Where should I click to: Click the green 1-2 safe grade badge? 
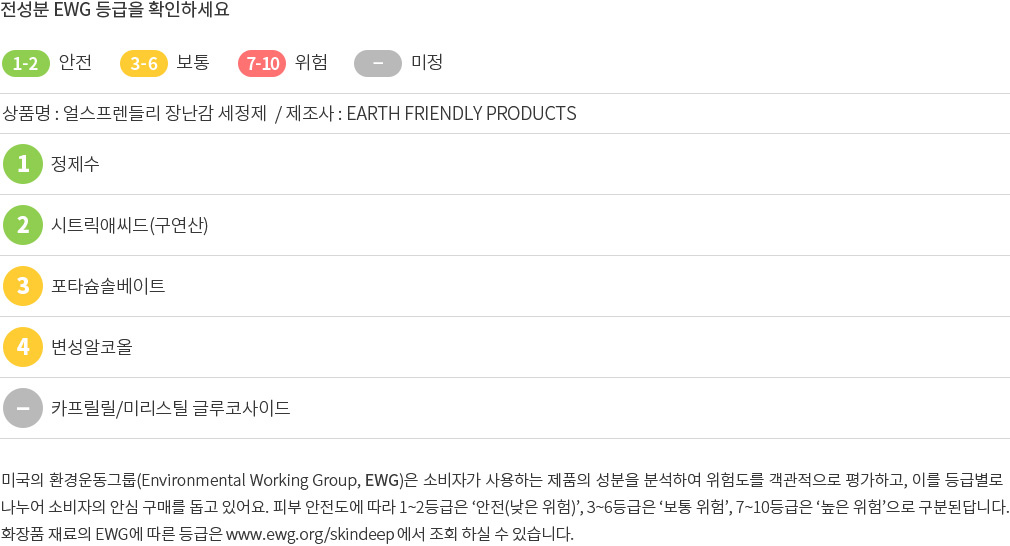pos(26,63)
